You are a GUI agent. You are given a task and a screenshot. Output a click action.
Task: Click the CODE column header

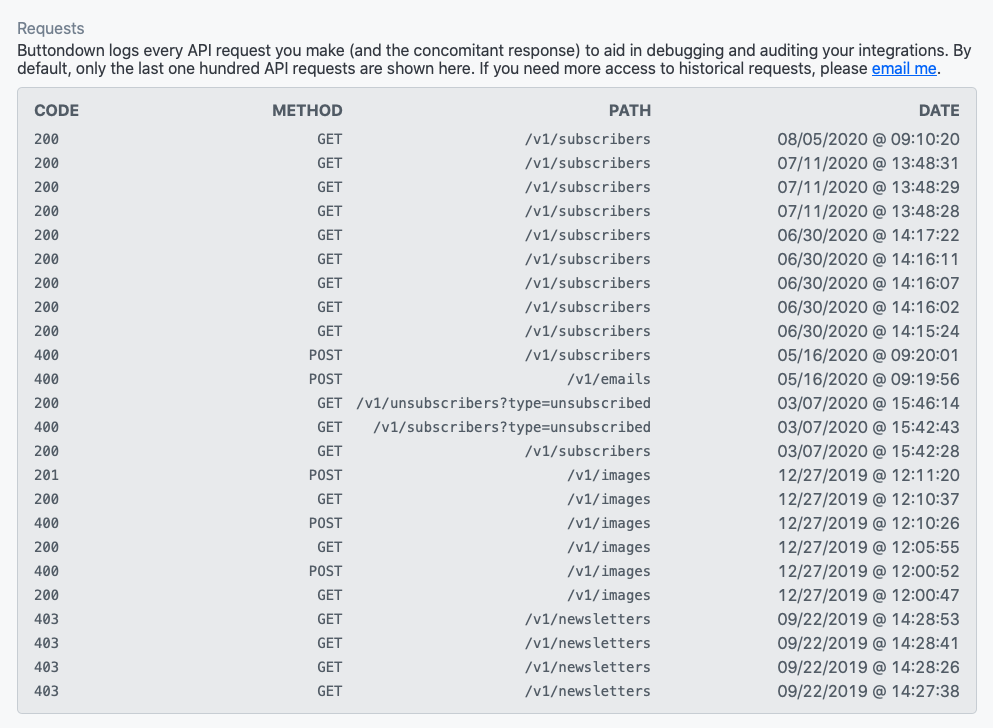pyautogui.click(x=56, y=110)
